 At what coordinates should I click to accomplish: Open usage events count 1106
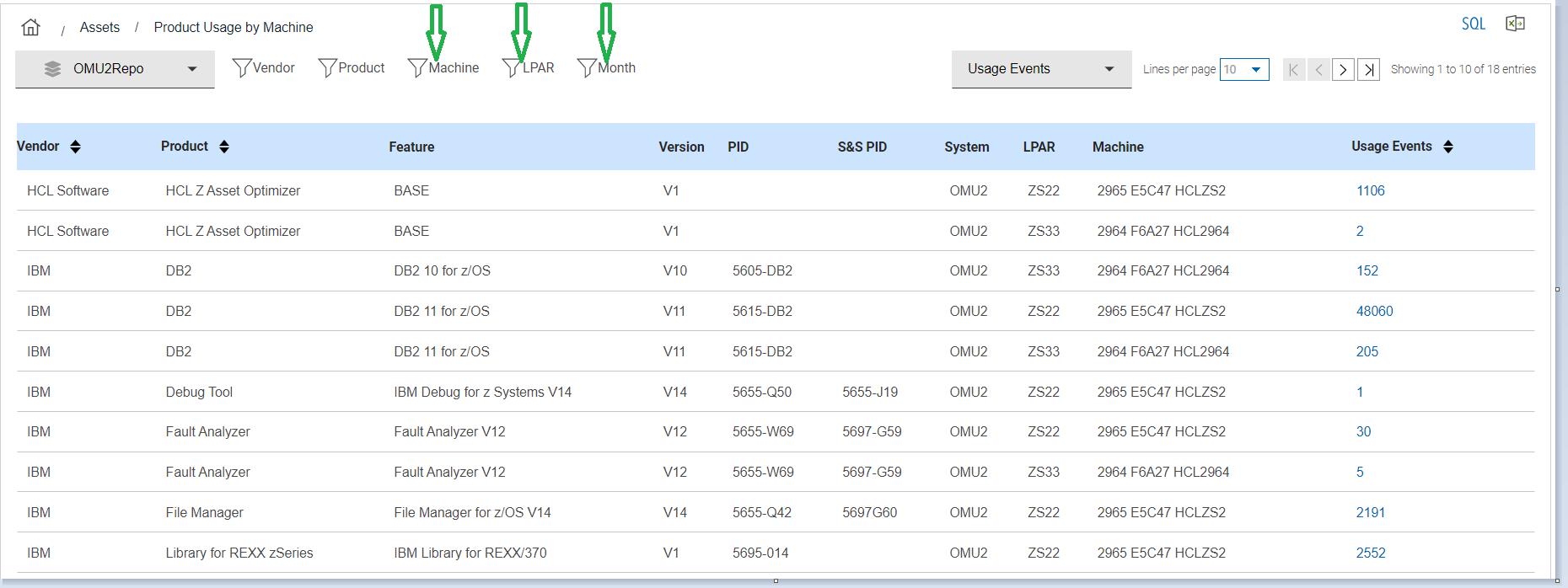click(1370, 190)
